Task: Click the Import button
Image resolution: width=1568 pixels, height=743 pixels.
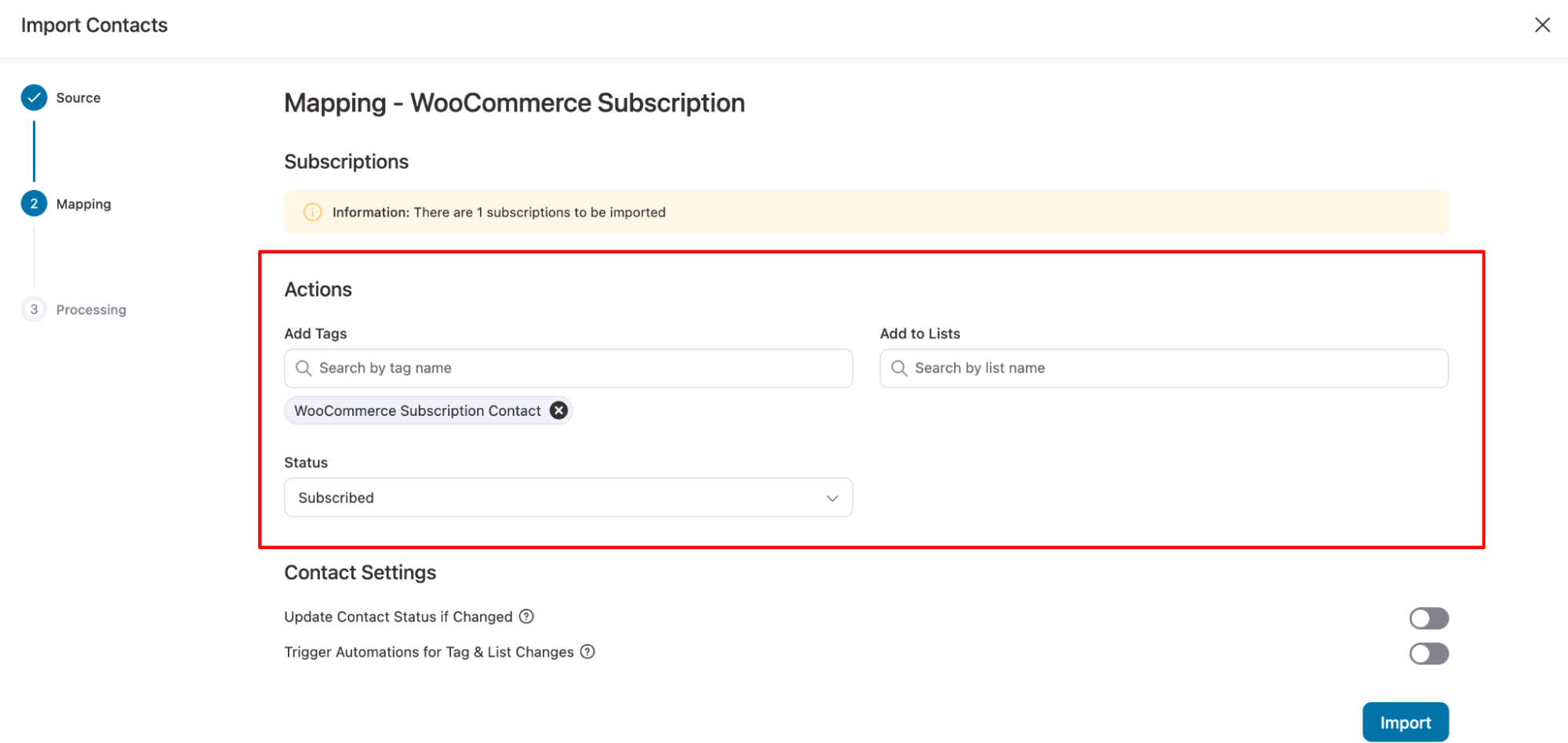Action: coord(1405,721)
